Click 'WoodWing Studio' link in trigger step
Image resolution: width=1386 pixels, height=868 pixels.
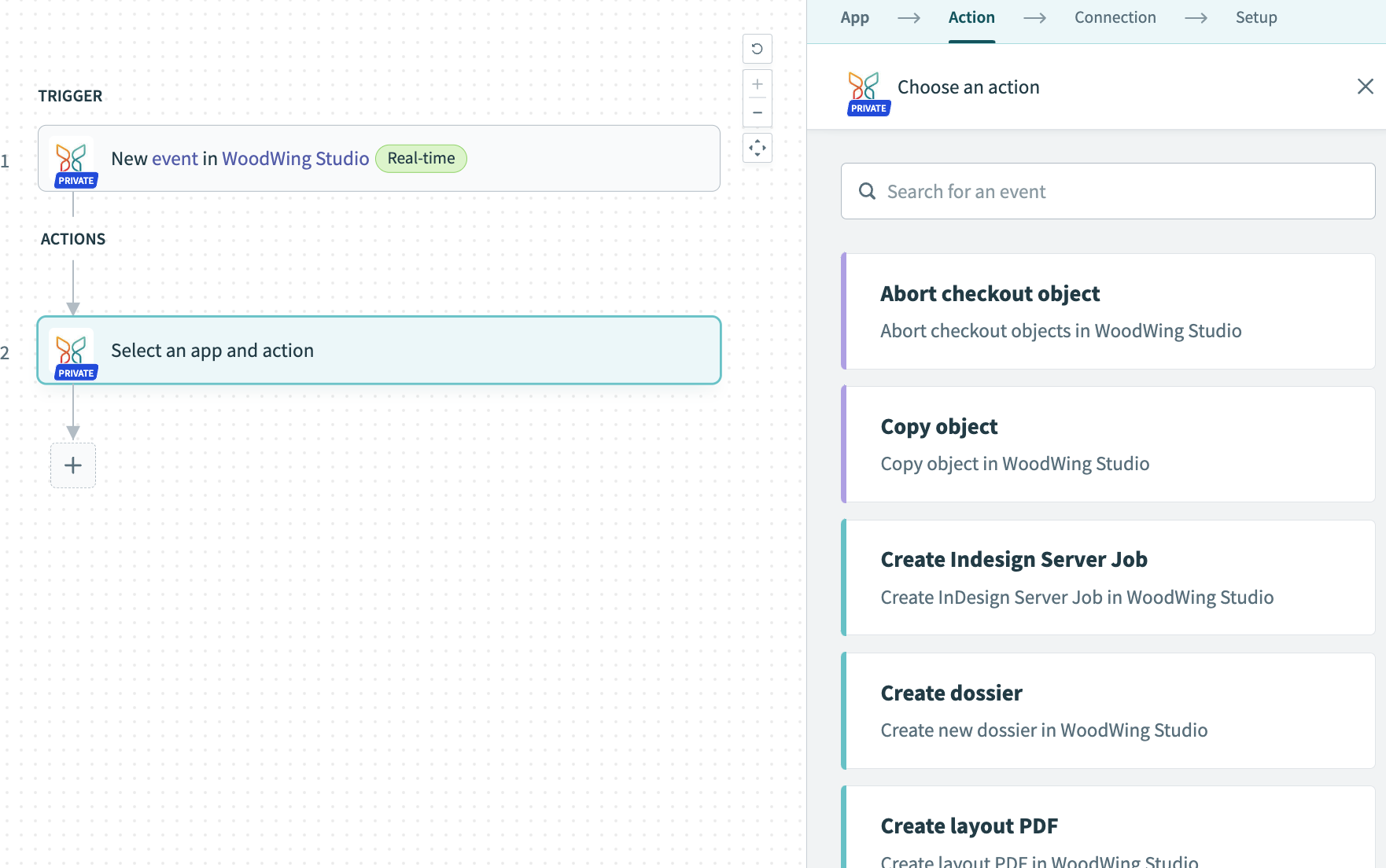click(296, 159)
